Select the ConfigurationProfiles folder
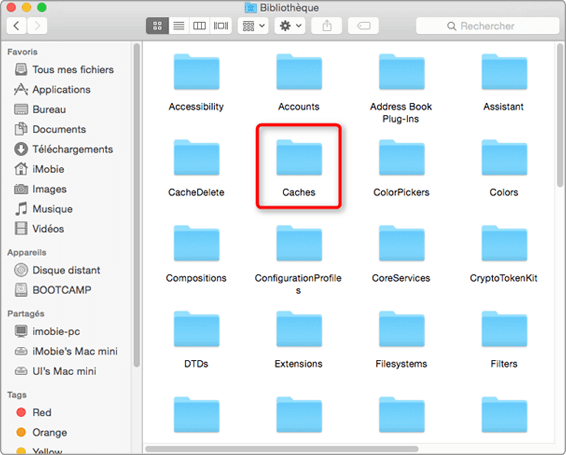The height and width of the screenshot is (455, 566). click(x=299, y=260)
